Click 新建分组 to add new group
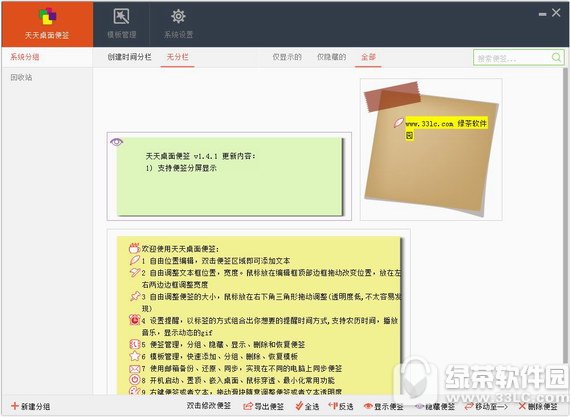Viewport: 570px width, 417px height. coord(31,406)
